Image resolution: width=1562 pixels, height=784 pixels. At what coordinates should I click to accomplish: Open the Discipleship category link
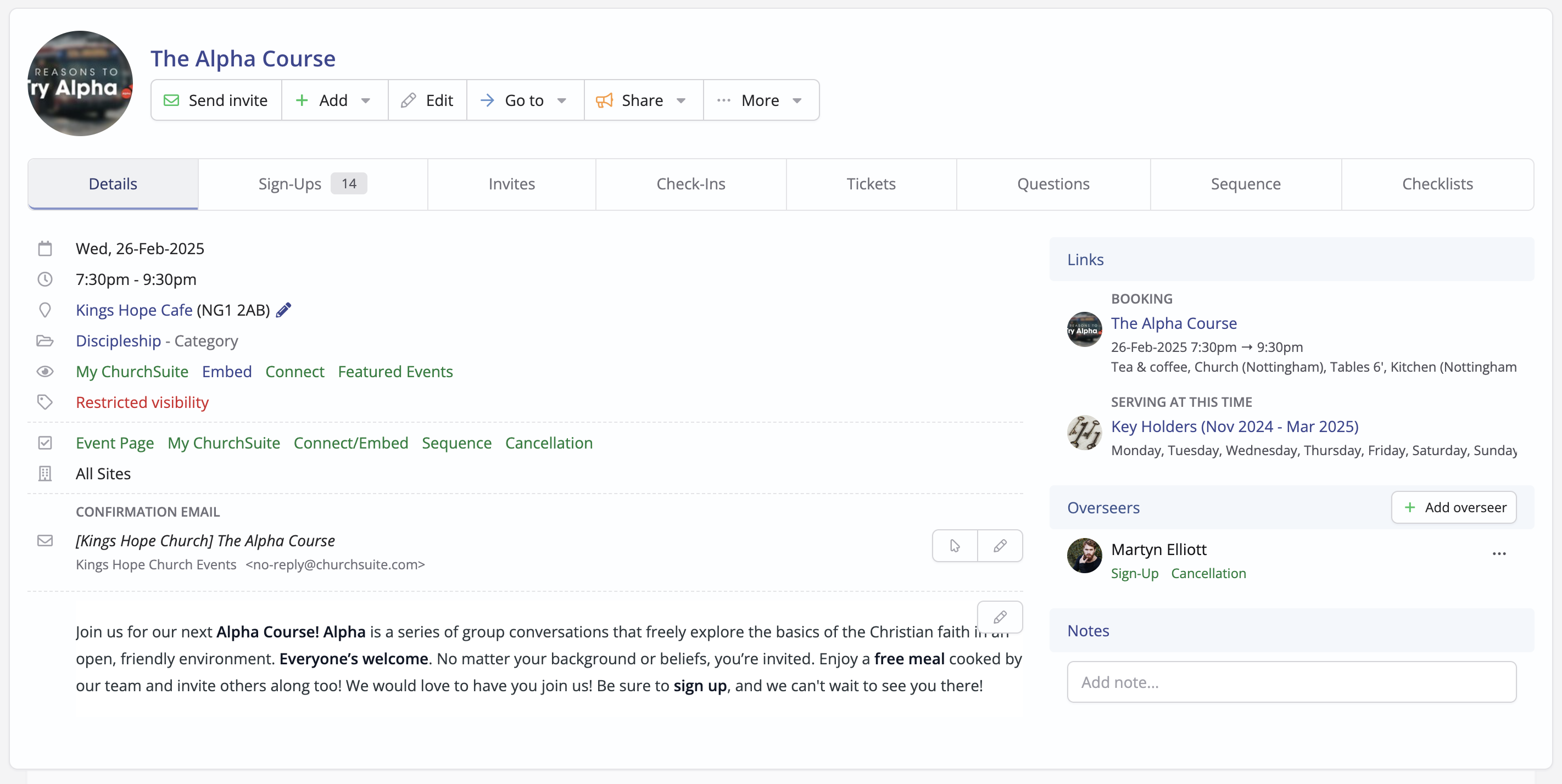(118, 341)
